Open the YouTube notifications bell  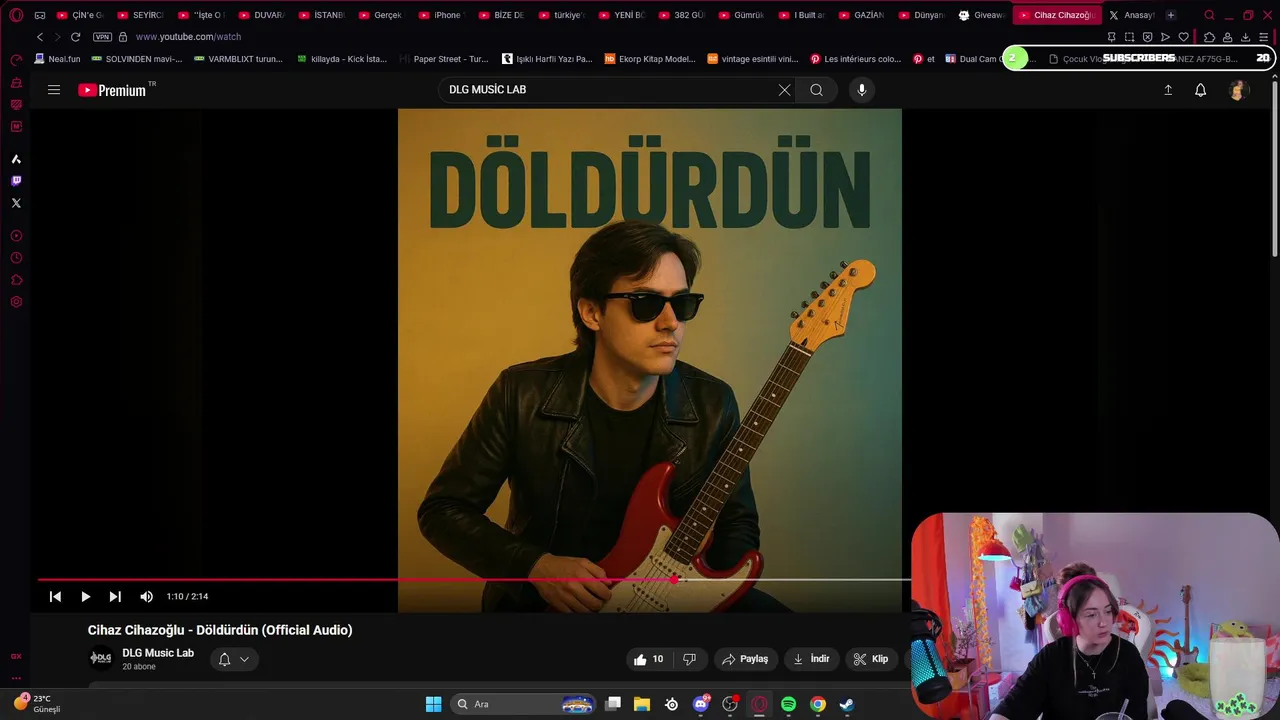coord(1200,90)
